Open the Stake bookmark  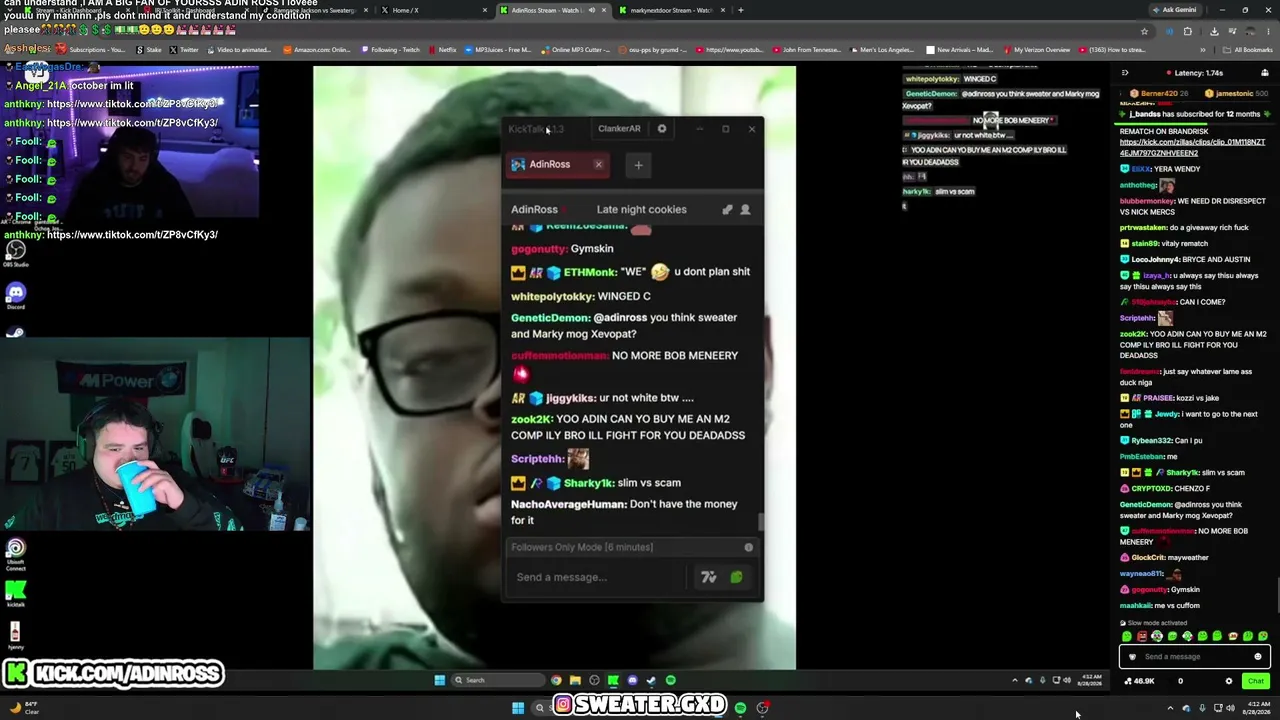148,50
